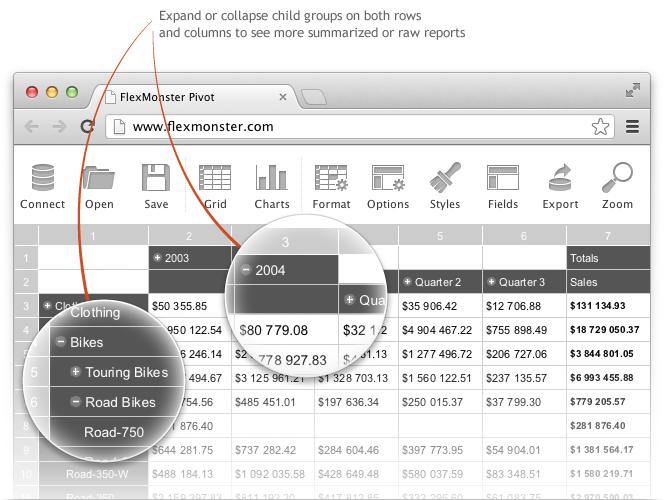The height and width of the screenshot is (500, 668).
Task: Select cell $35 906.42
Action: tap(440, 306)
